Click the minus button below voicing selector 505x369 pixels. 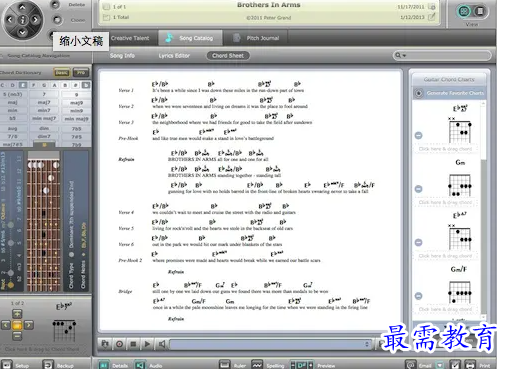click(x=17, y=336)
